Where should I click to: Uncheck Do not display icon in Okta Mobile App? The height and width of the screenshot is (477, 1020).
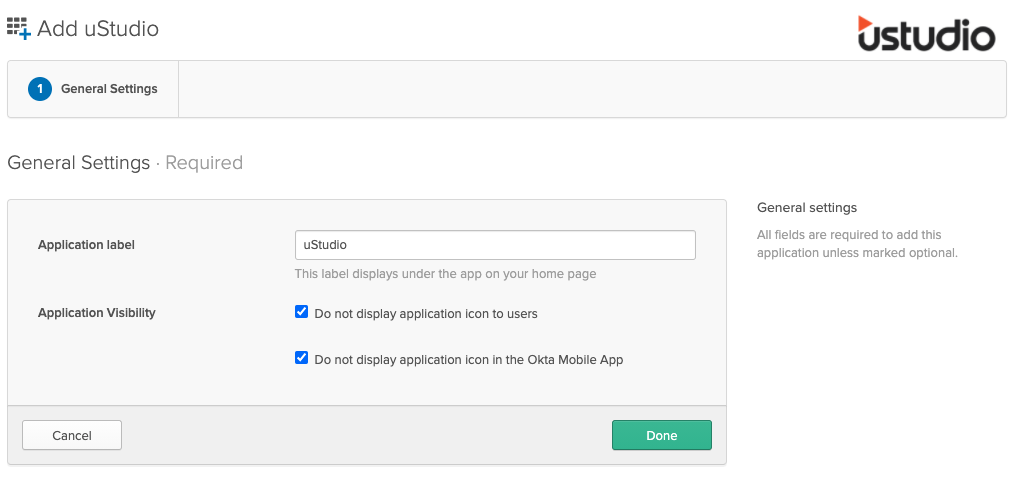(301, 357)
